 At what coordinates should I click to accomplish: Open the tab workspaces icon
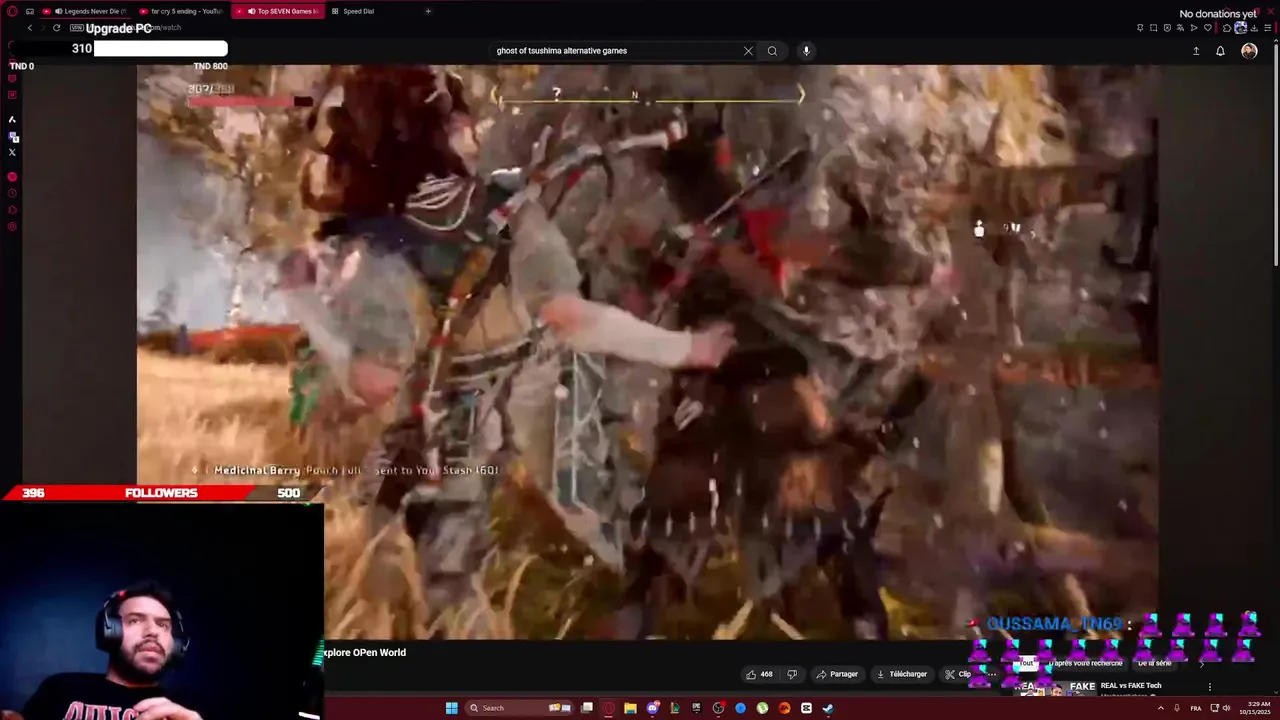coord(30,11)
